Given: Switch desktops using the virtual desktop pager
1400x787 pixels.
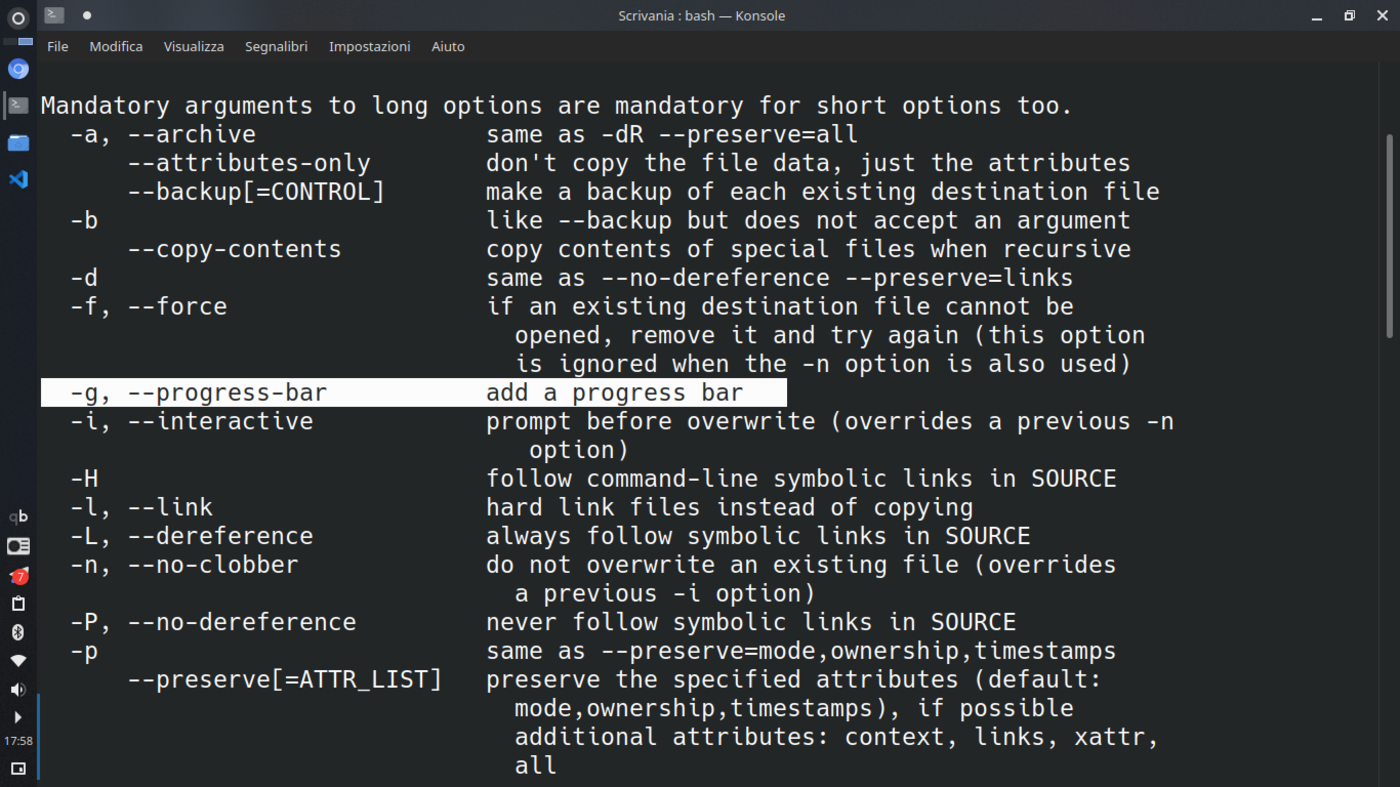Looking at the screenshot, I should click(18, 546).
